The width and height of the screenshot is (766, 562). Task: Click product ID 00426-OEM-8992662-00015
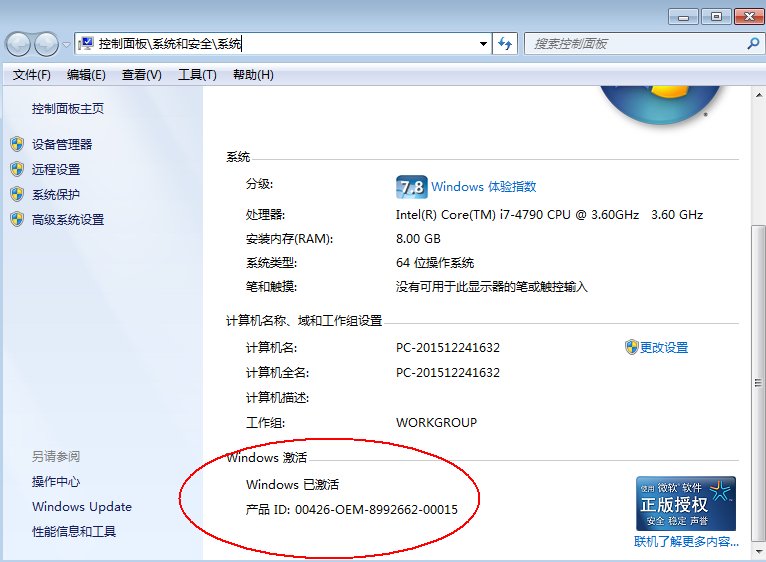tap(377, 510)
